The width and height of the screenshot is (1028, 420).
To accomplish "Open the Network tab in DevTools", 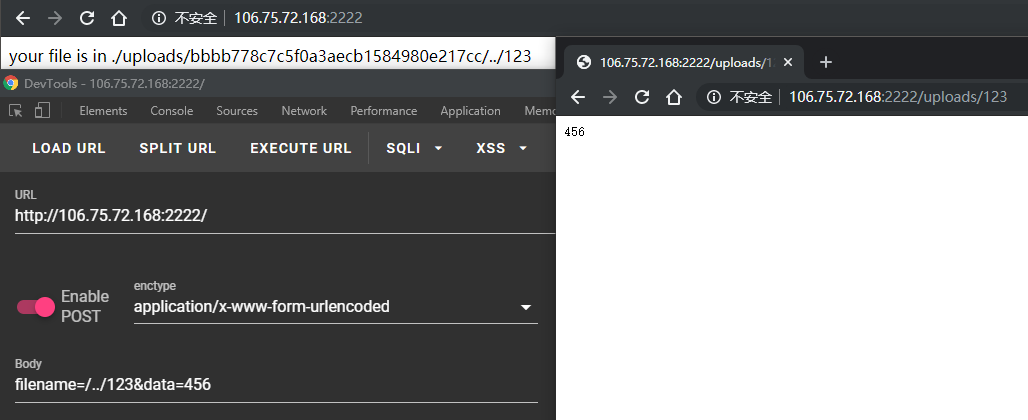I will pos(304,111).
